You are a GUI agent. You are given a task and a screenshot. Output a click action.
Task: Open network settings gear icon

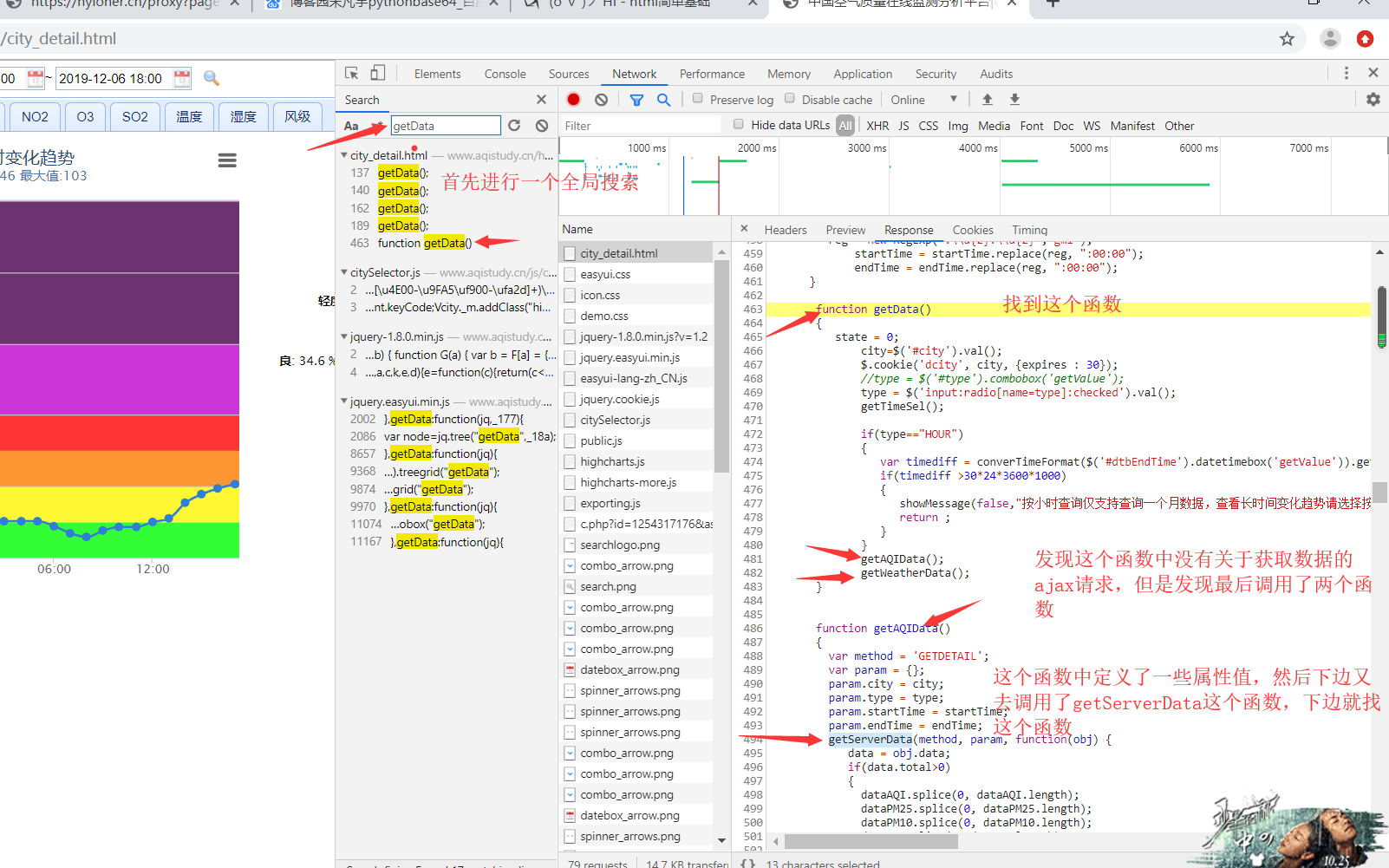pos(1373,100)
